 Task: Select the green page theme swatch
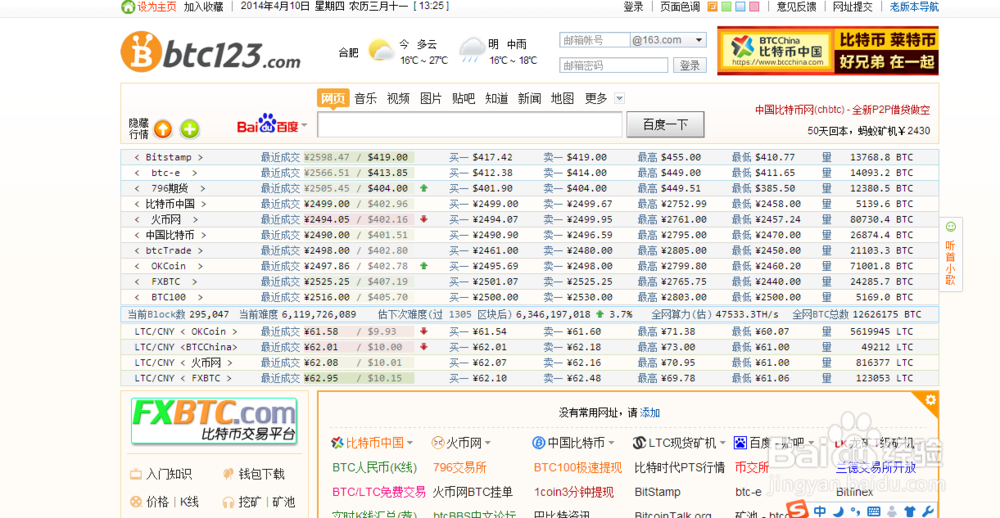[x=726, y=7]
